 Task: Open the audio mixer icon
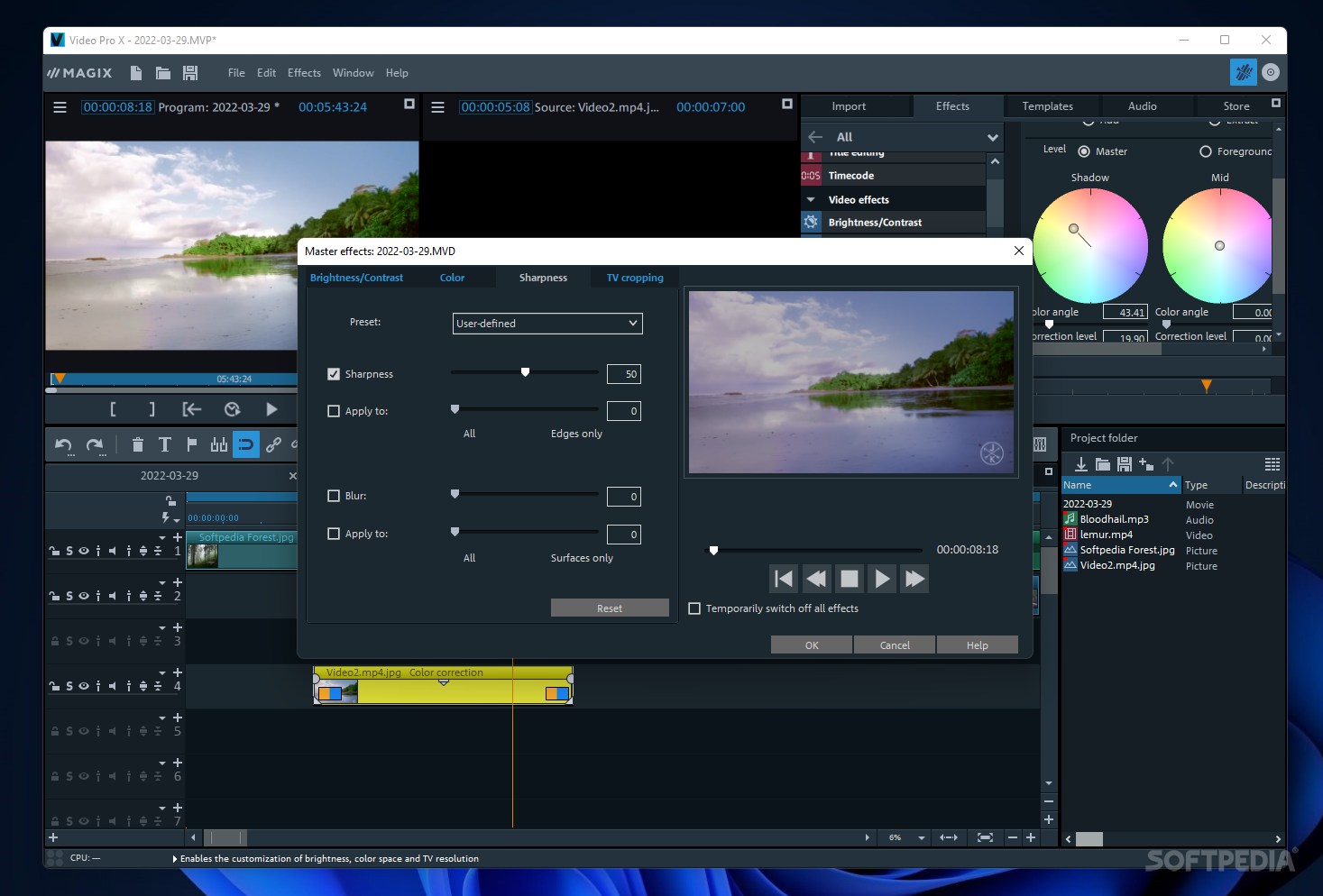point(218,444)
